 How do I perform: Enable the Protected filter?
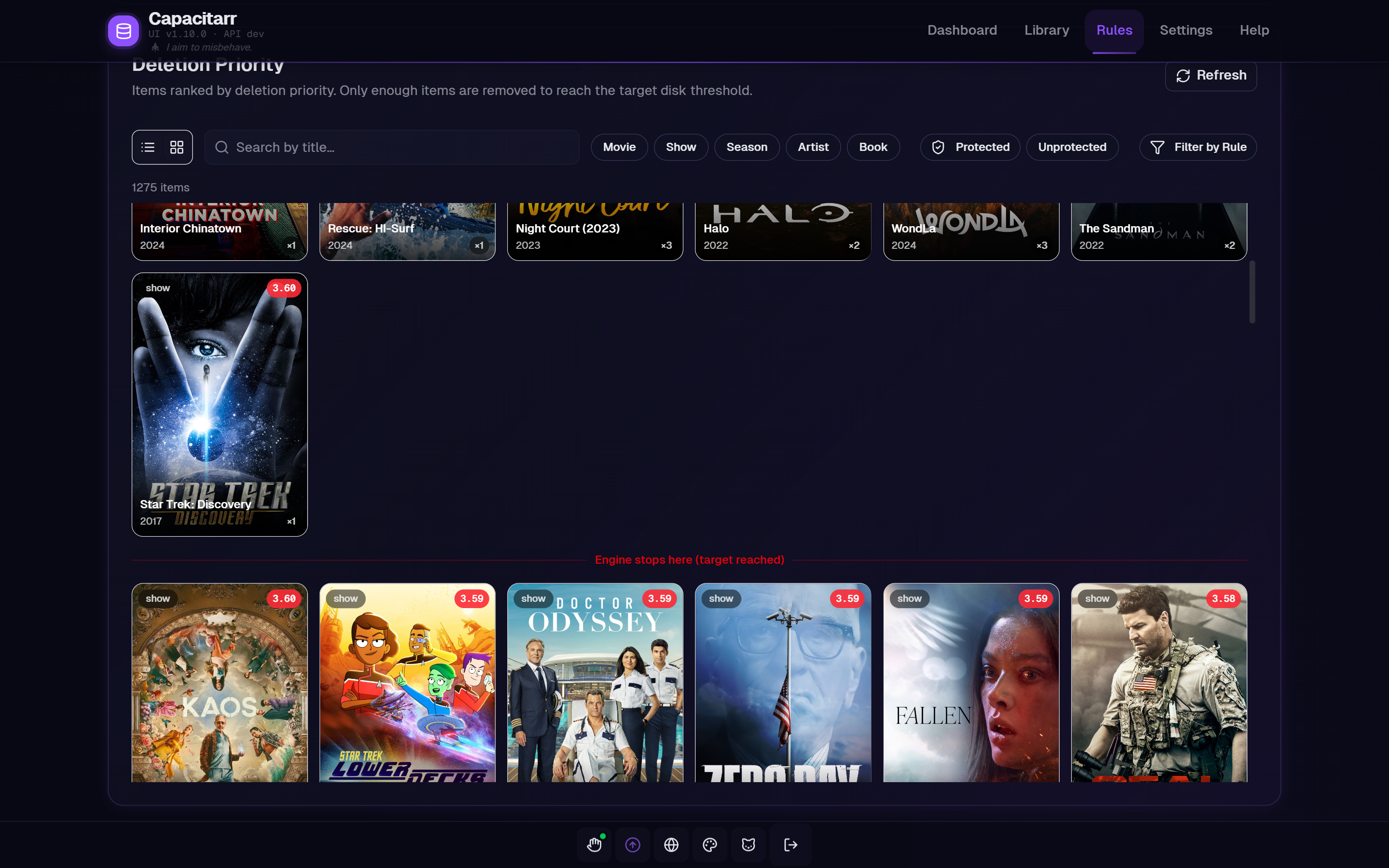pyautogui.click(x=970, y=148)
